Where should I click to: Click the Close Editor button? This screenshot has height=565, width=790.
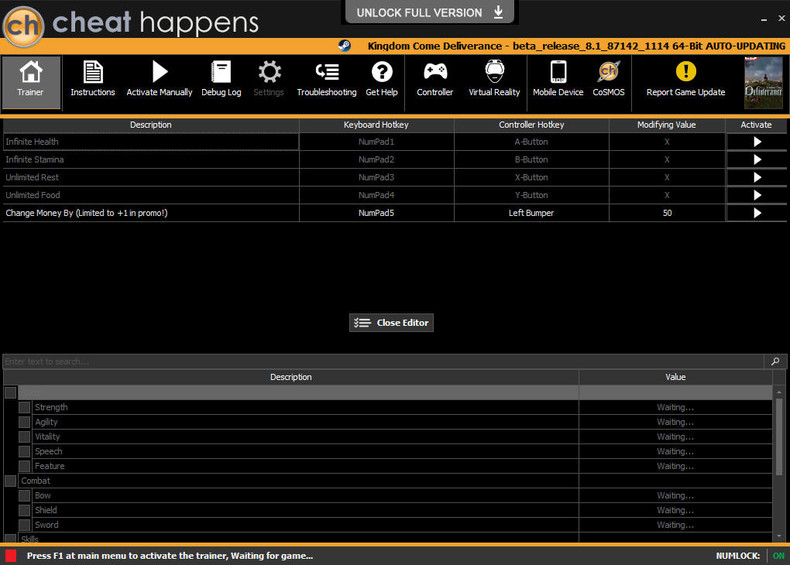click(391, 323)
